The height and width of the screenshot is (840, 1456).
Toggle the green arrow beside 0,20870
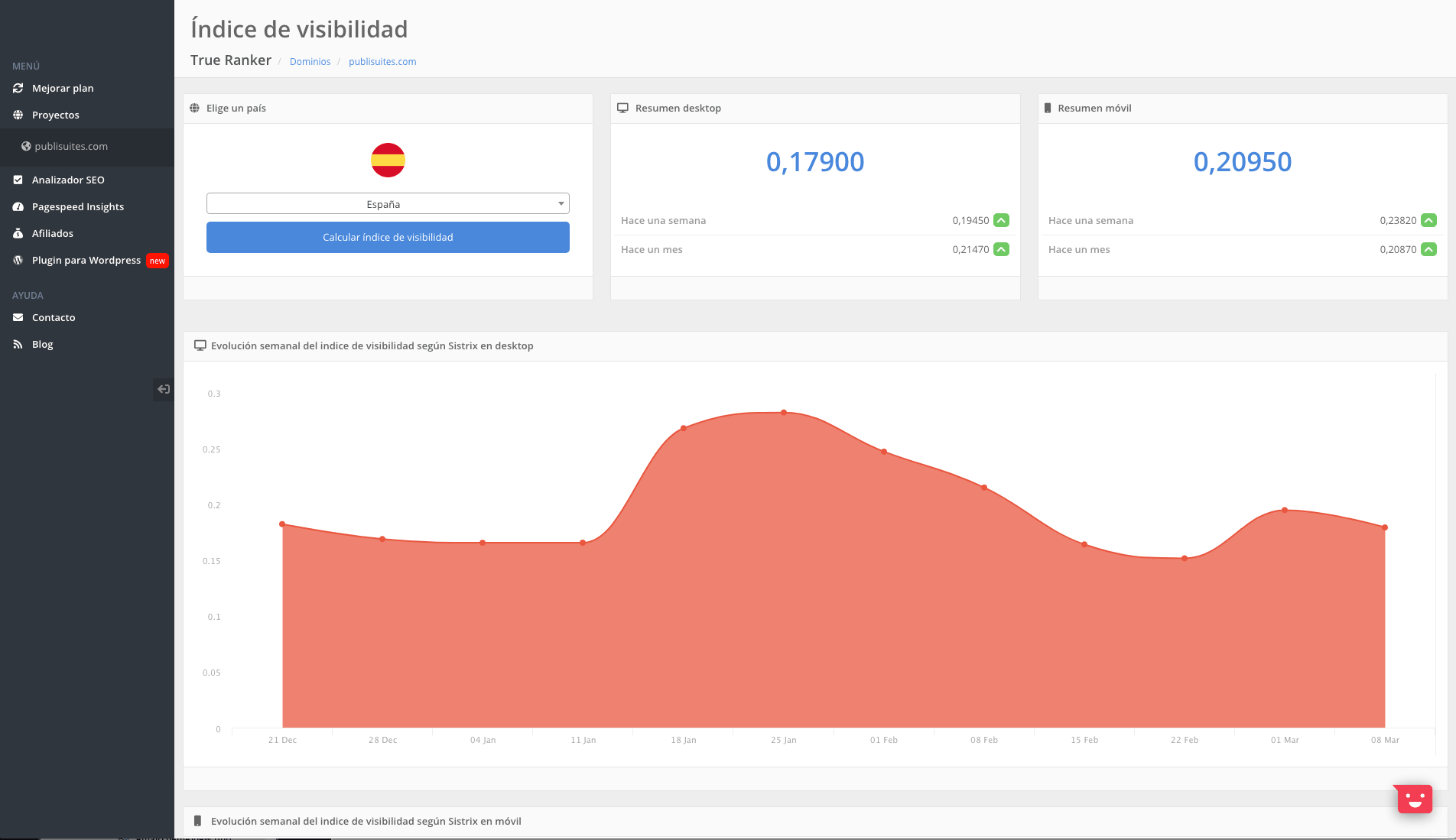1429,249
